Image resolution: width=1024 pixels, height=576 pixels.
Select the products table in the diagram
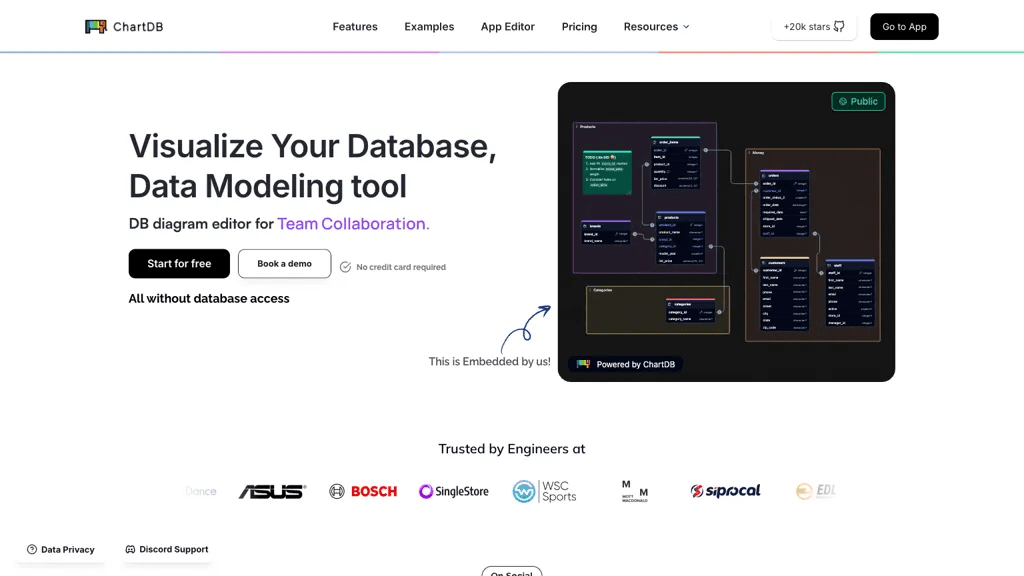[x=680, y=238]
